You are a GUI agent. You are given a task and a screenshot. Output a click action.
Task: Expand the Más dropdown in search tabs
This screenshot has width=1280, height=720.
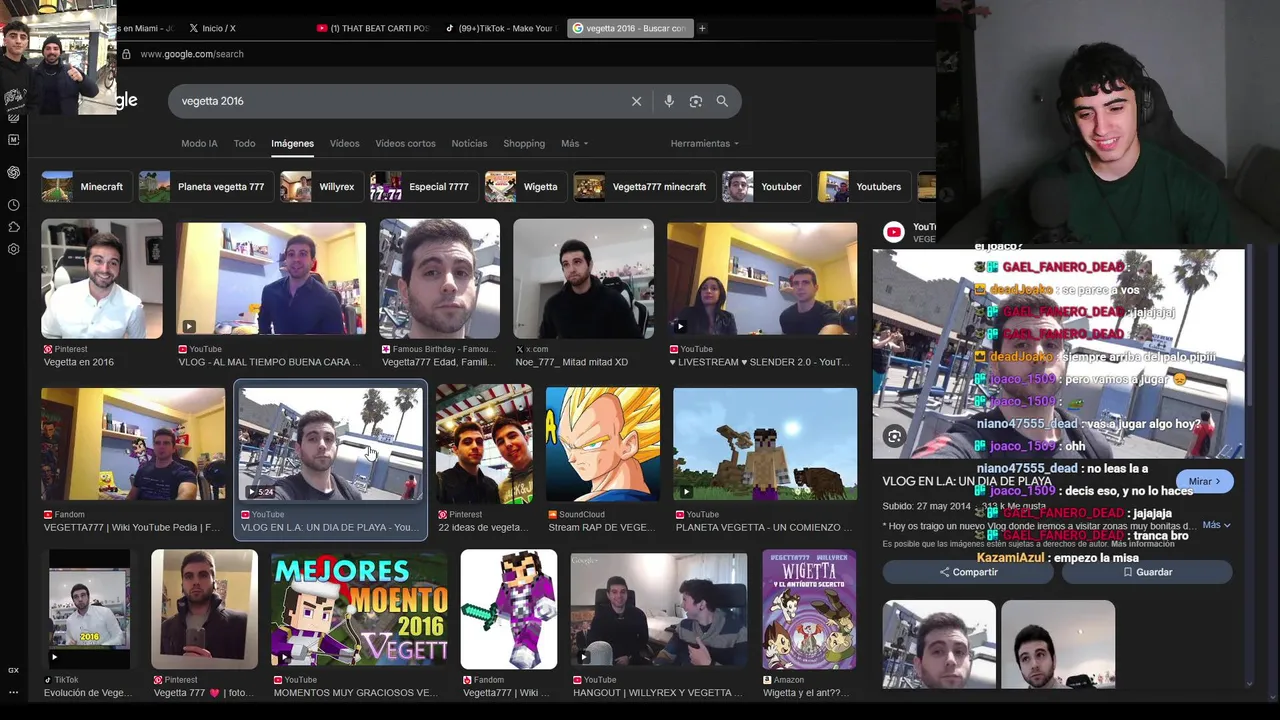(x=574, y=143)
